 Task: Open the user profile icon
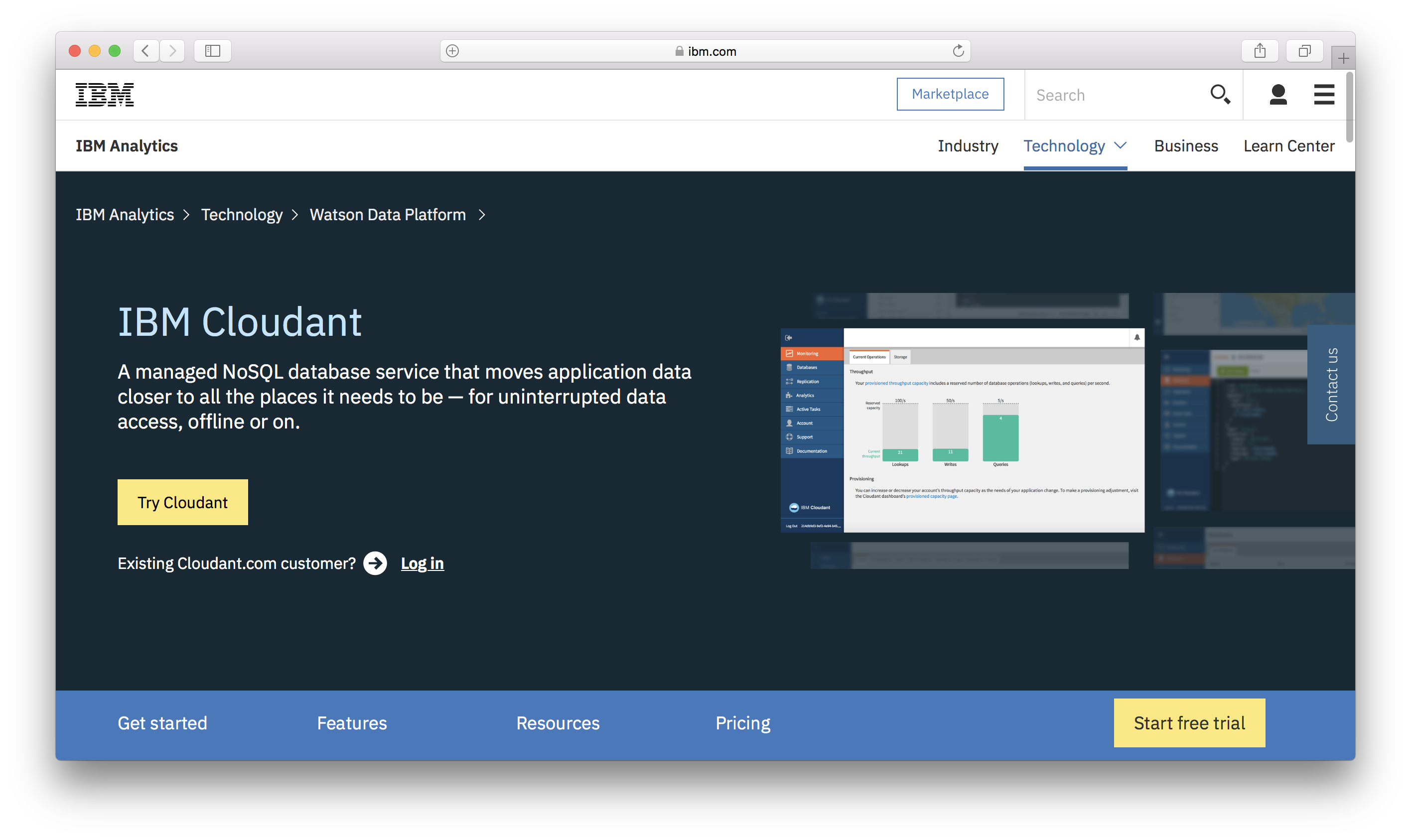click(1277, 94)
